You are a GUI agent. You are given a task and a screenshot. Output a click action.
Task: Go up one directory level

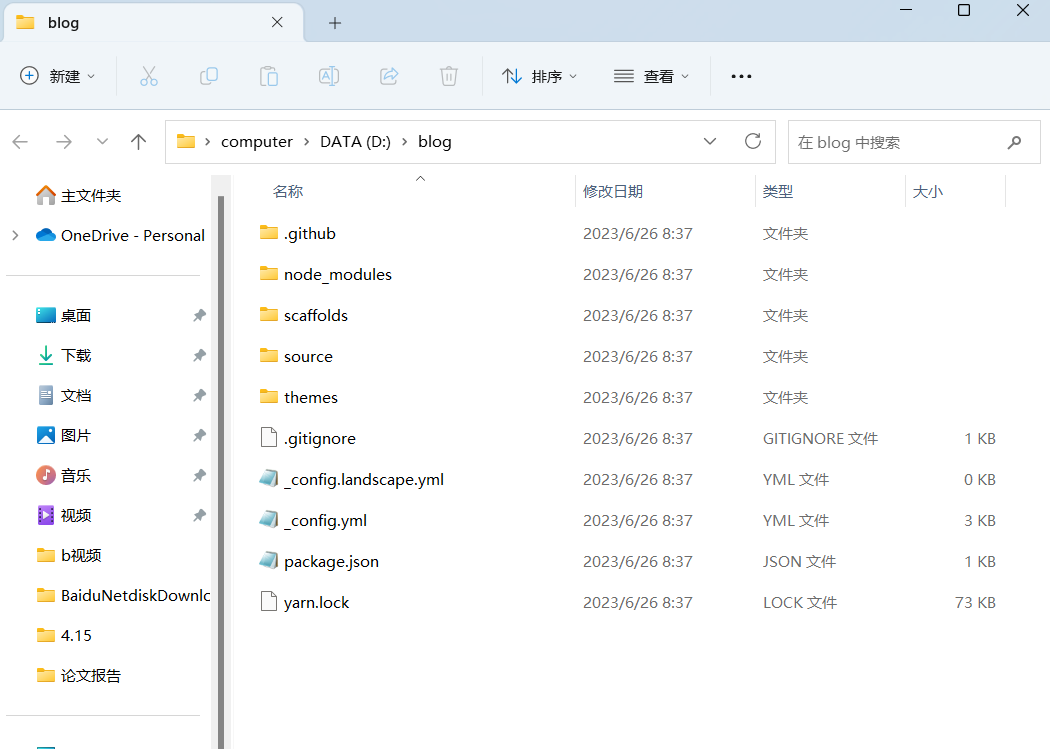[139, 142]
